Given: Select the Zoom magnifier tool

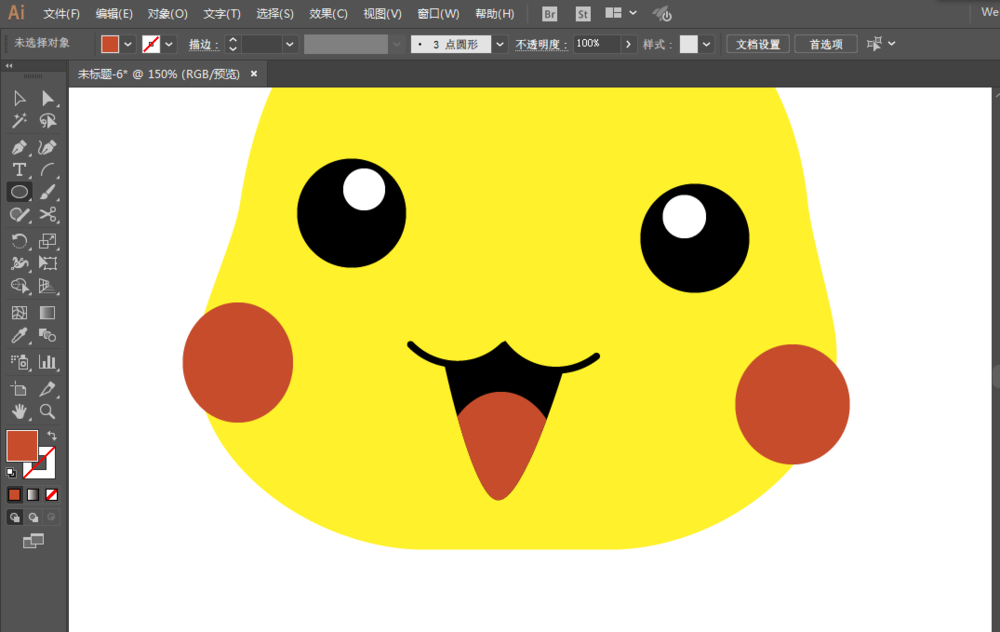Looking at the screenshot, I should pos(47,411).
